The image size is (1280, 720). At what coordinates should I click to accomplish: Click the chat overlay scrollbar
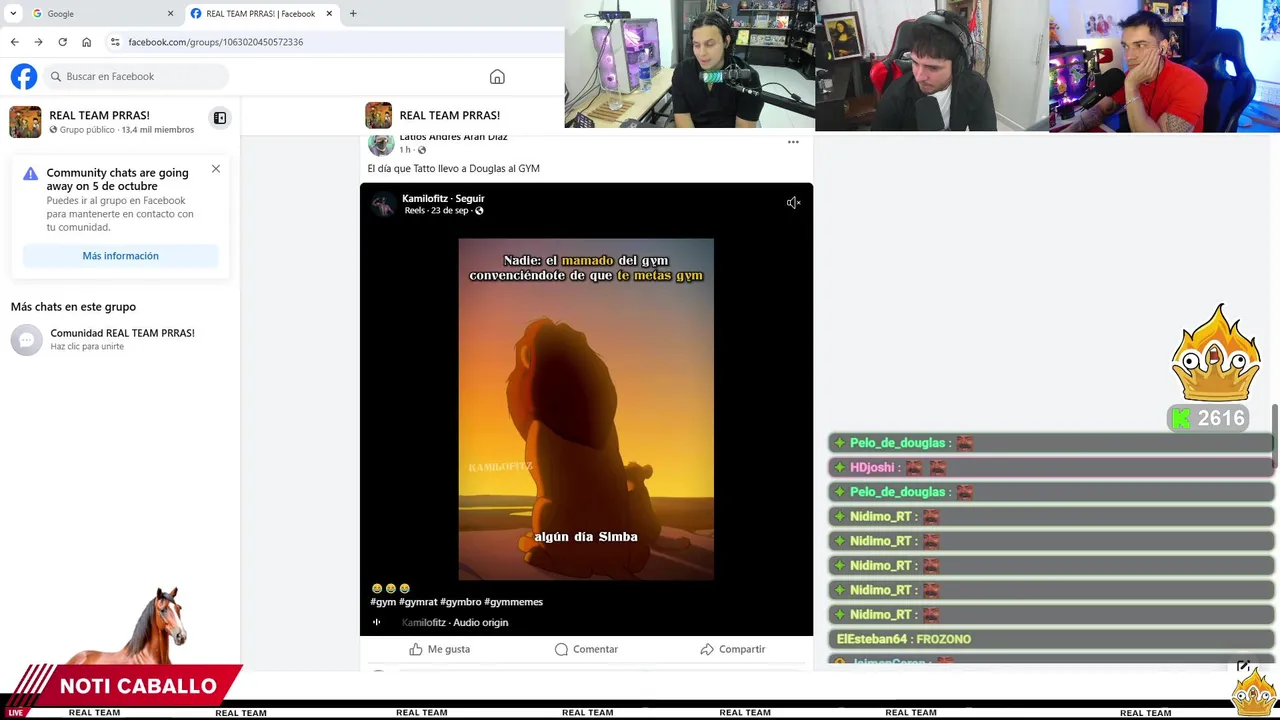[1275, 437]
